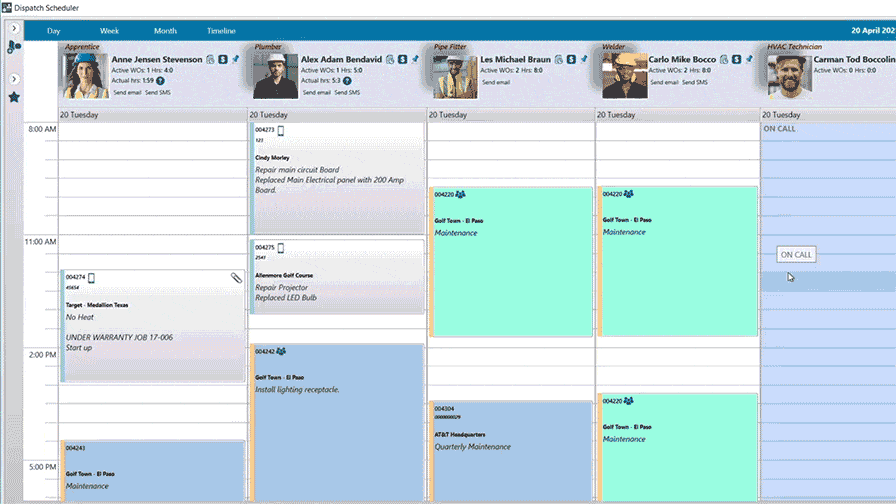896x504 pixels.
Task: Pin Carlo Mike Bocco's column
Action: (749, 59)
